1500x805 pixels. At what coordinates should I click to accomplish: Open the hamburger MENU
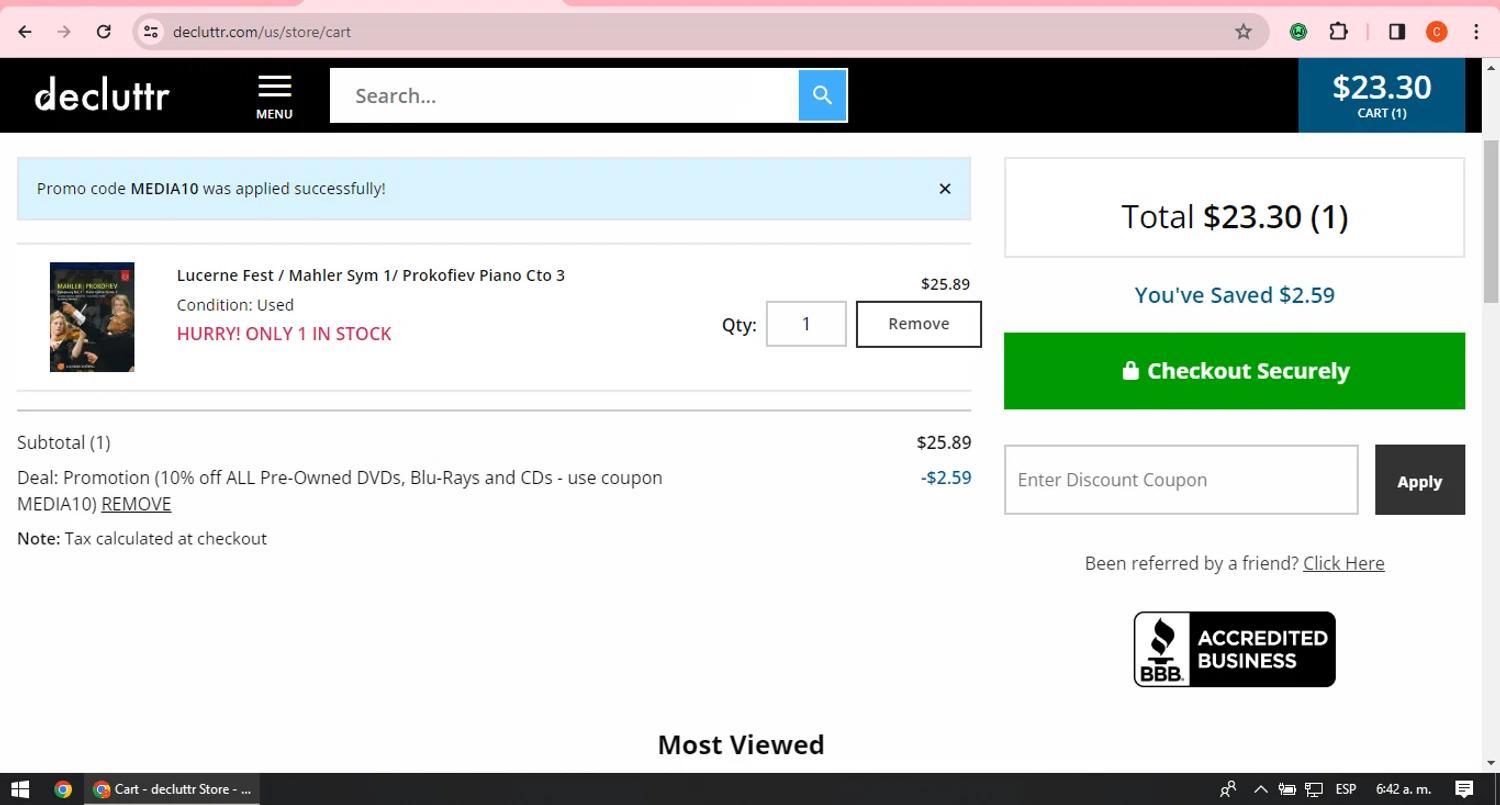coord(274,97)
